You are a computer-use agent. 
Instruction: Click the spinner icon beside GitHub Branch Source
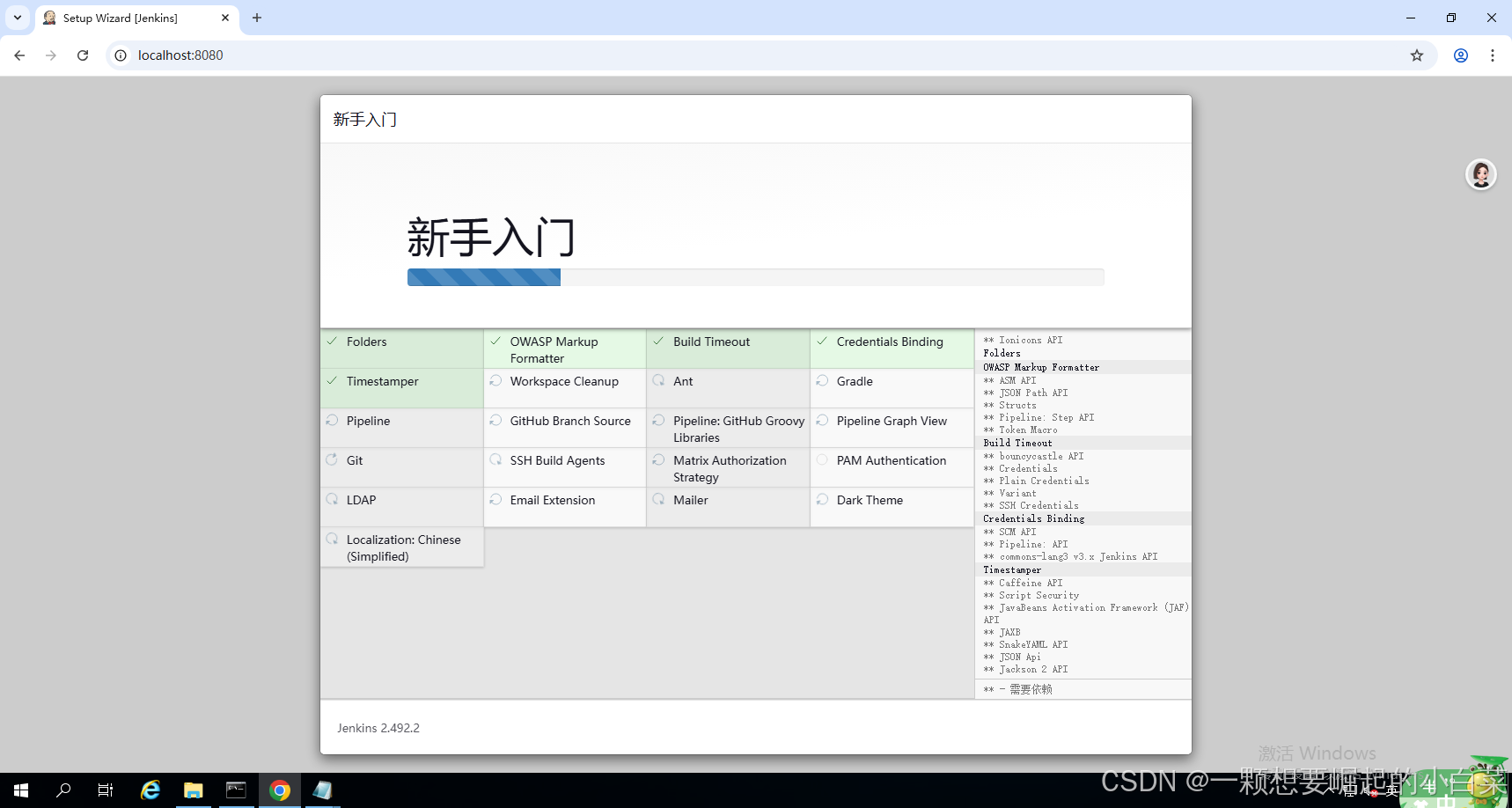[x=495, y=421]
